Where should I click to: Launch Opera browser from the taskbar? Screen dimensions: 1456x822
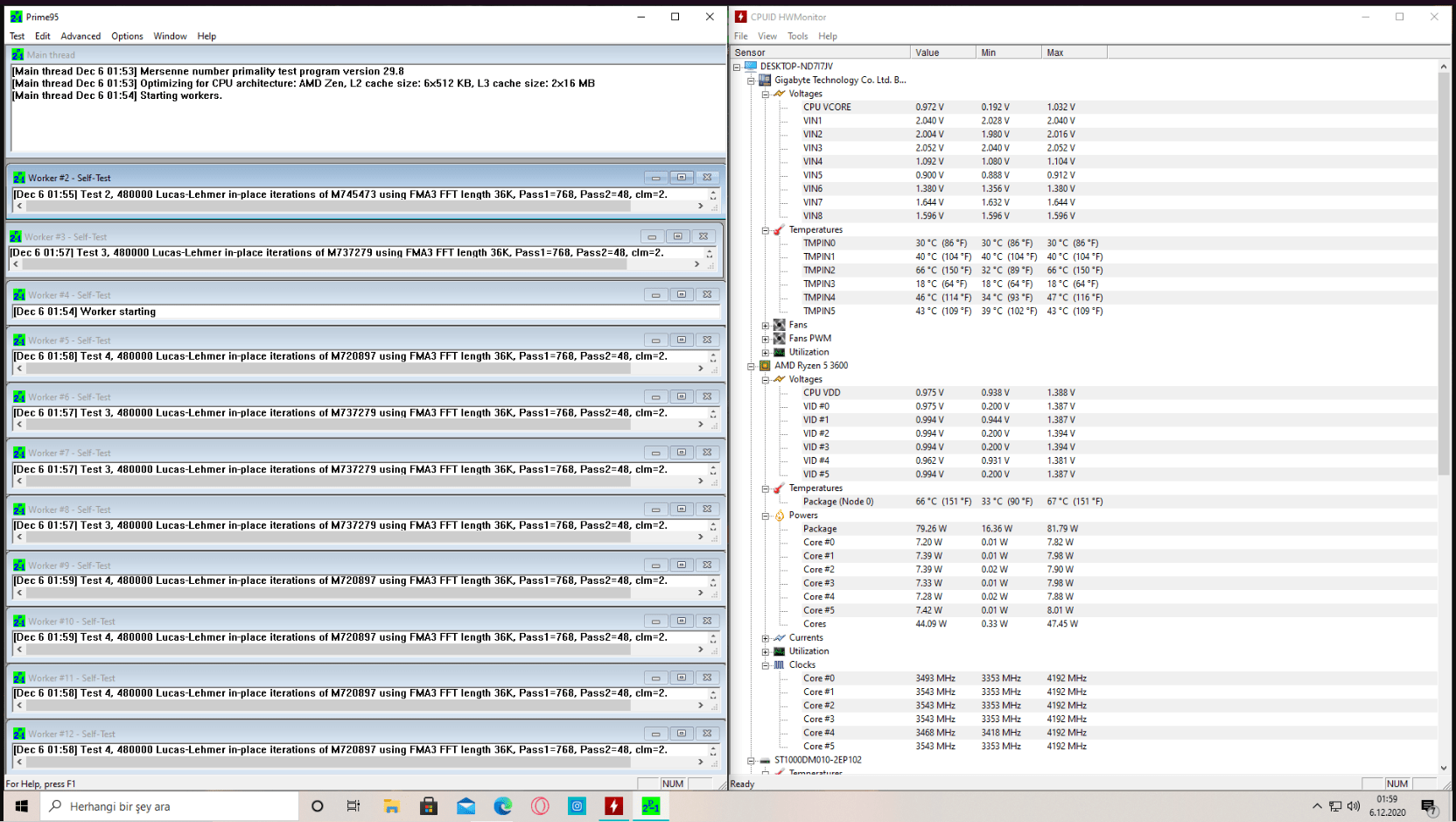(x=540, y=806)
